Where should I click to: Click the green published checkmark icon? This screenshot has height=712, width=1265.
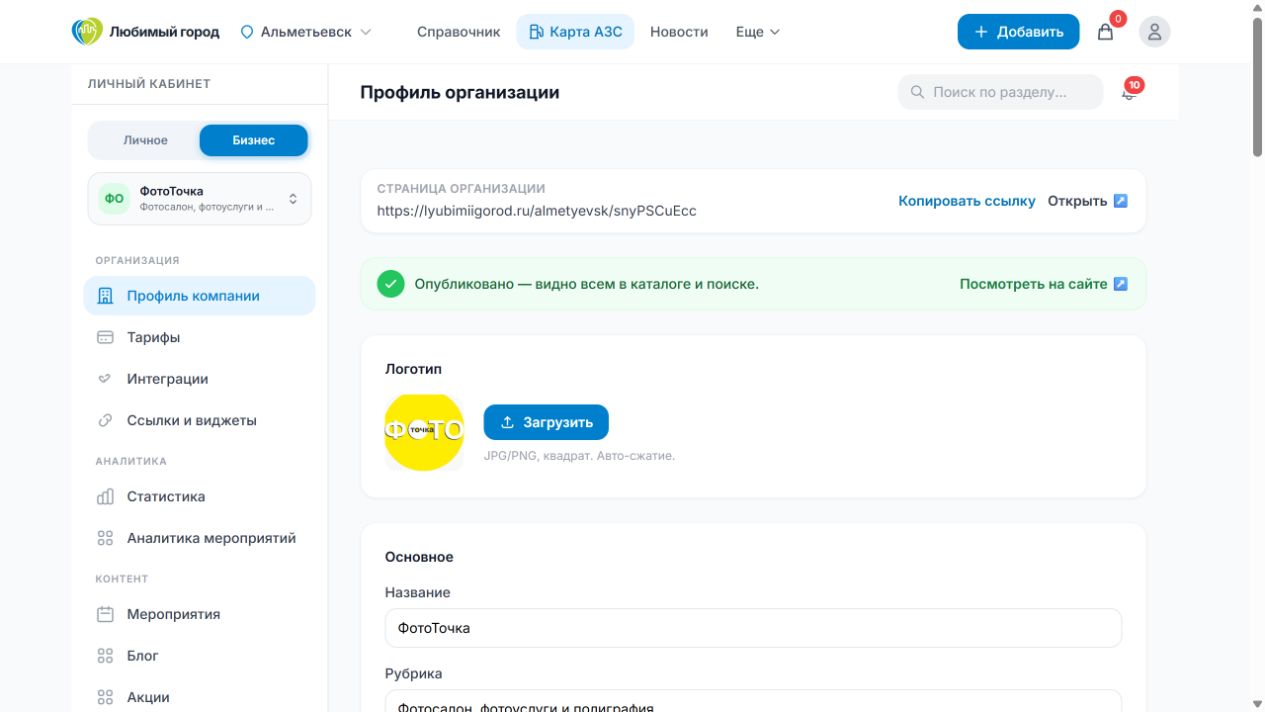[391, 284]
